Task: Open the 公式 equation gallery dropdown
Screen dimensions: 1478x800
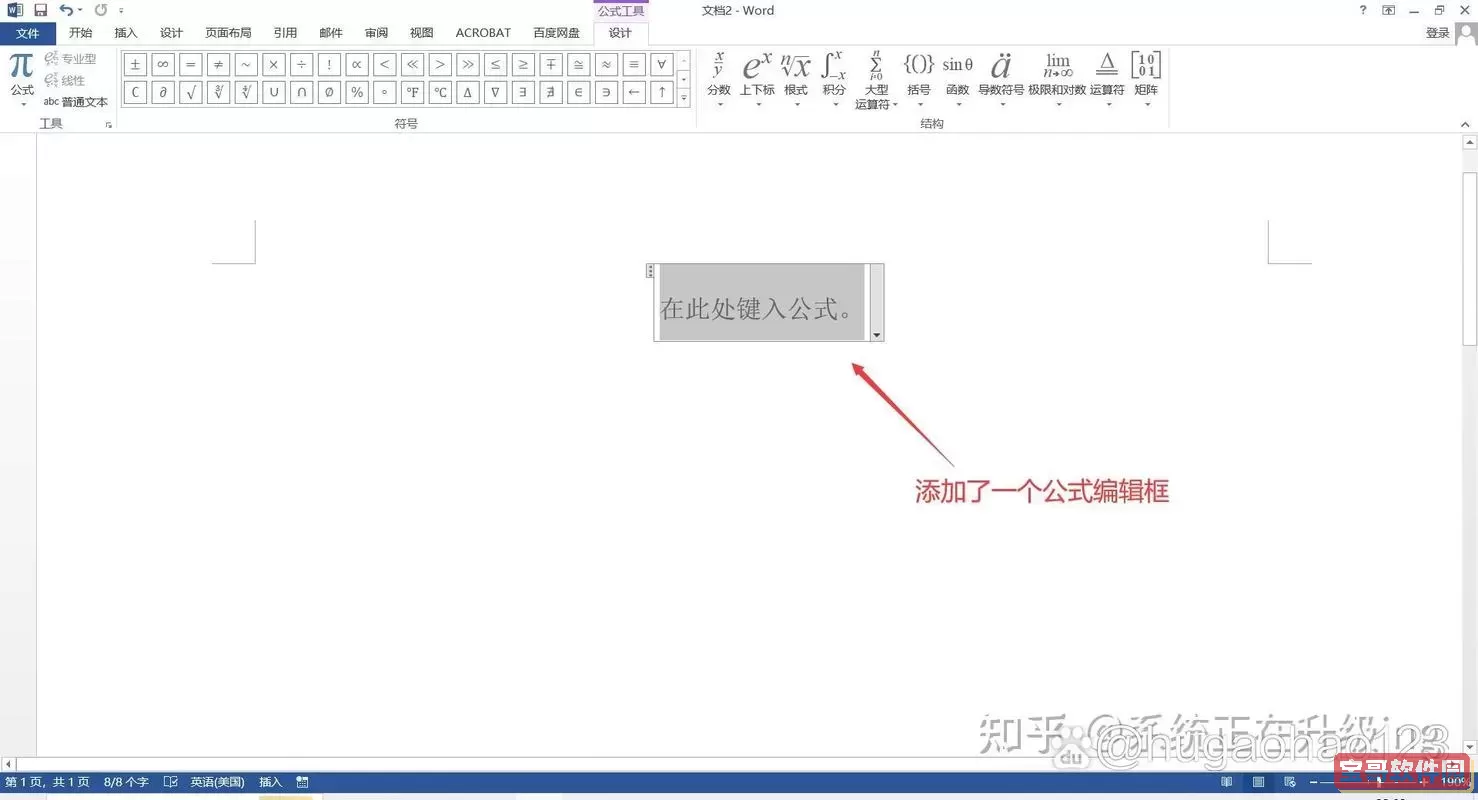Action: point(22,80)
